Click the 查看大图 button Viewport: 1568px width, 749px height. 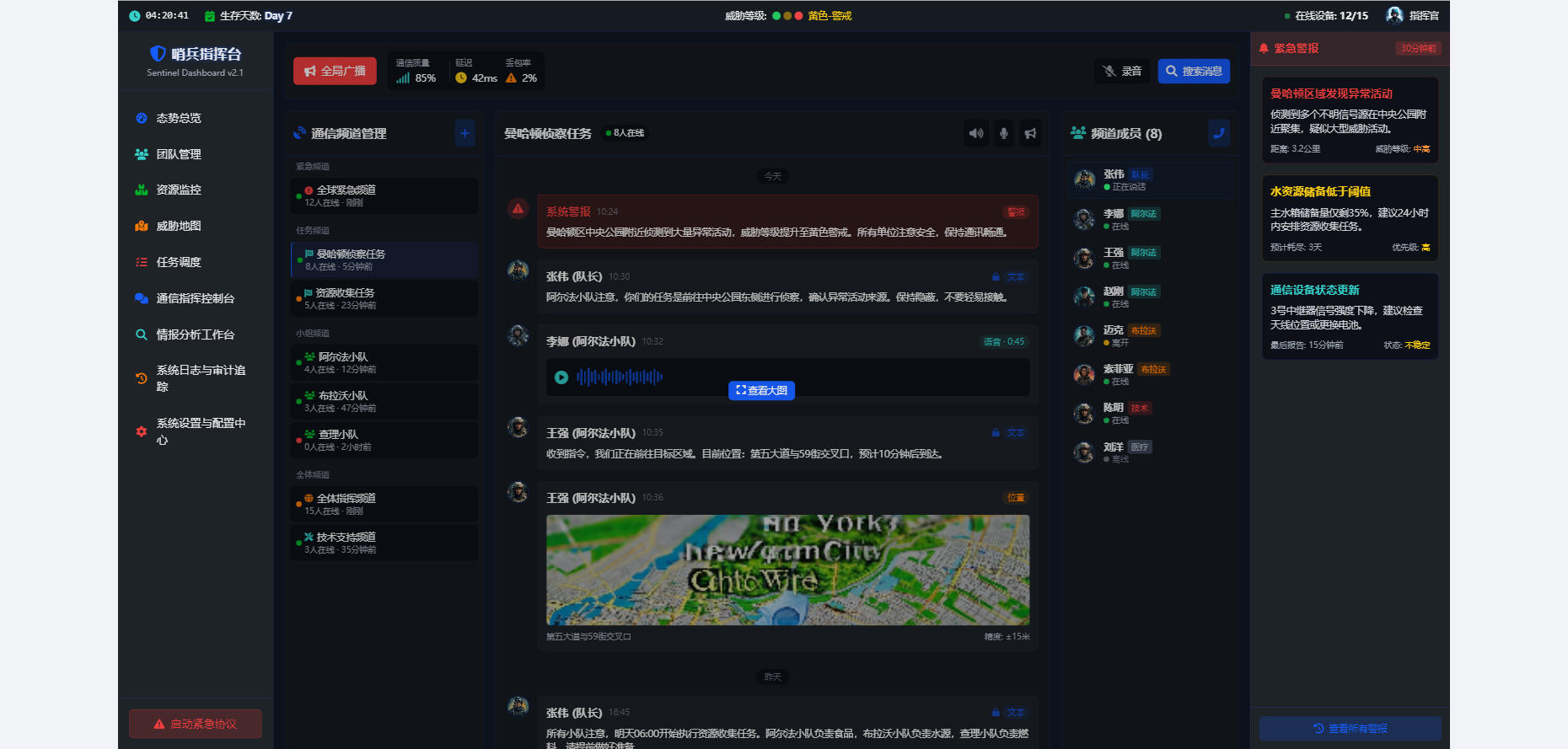point(762,390)
